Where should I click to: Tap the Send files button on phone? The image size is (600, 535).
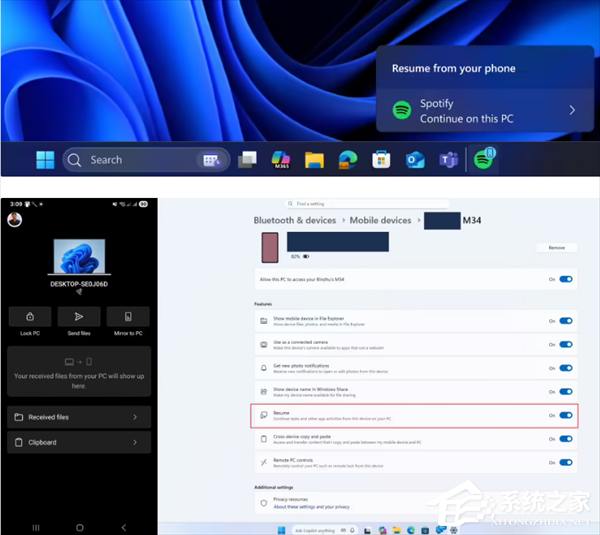[x=79, y=316]
